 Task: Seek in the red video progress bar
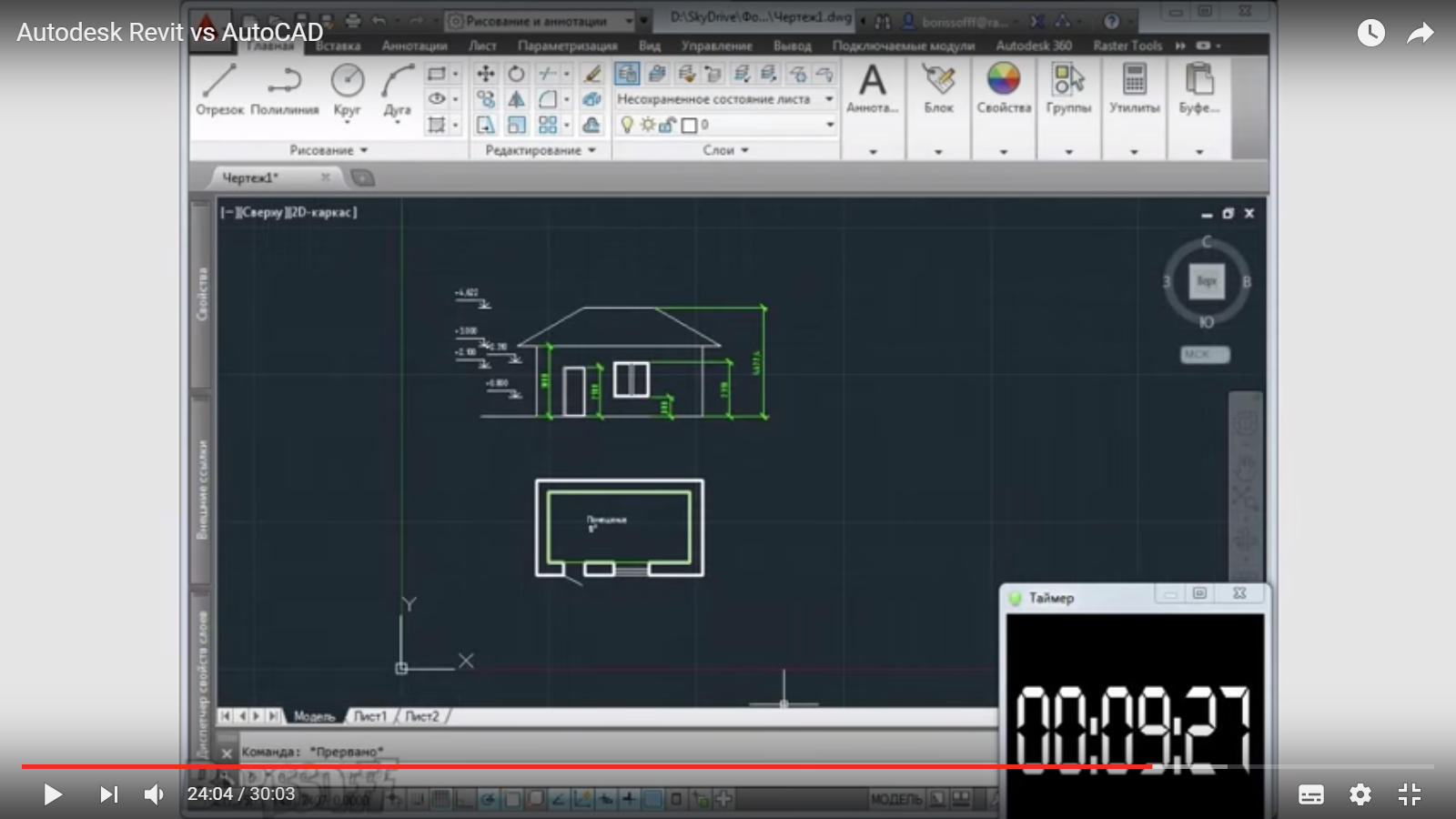point(586,766)
